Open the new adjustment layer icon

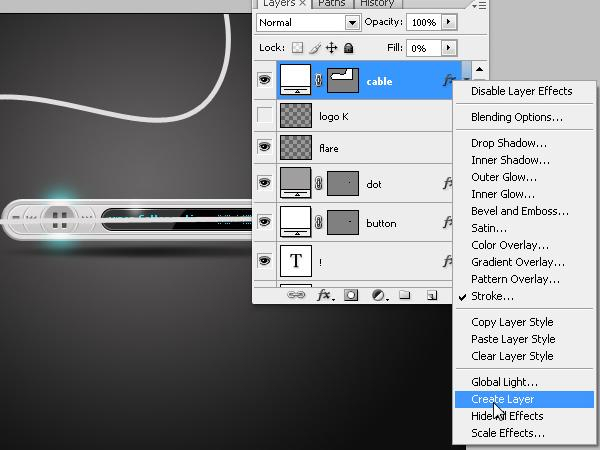click(x=380, y=295)
